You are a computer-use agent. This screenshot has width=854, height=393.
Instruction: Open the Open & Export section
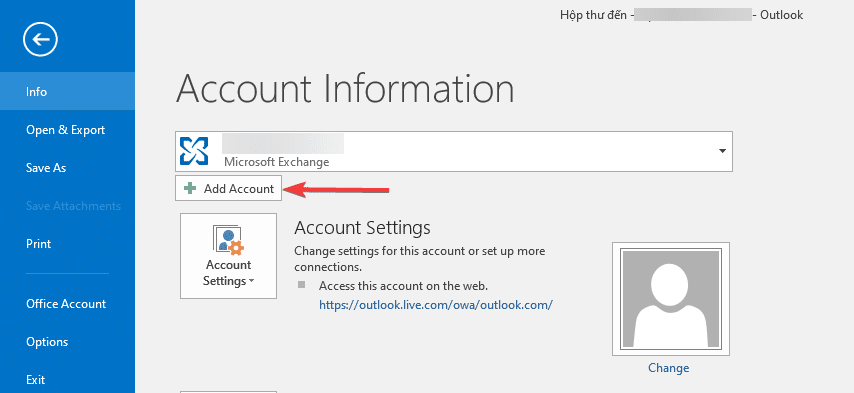tap(68, 130)
